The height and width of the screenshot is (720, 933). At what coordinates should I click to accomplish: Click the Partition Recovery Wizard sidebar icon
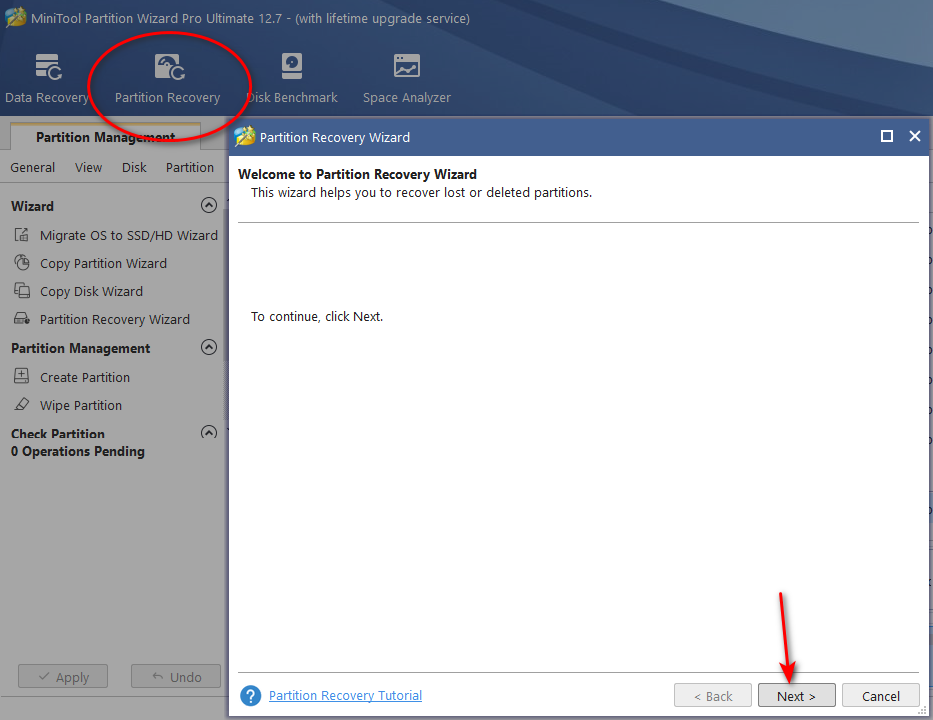tap(21, 319)
